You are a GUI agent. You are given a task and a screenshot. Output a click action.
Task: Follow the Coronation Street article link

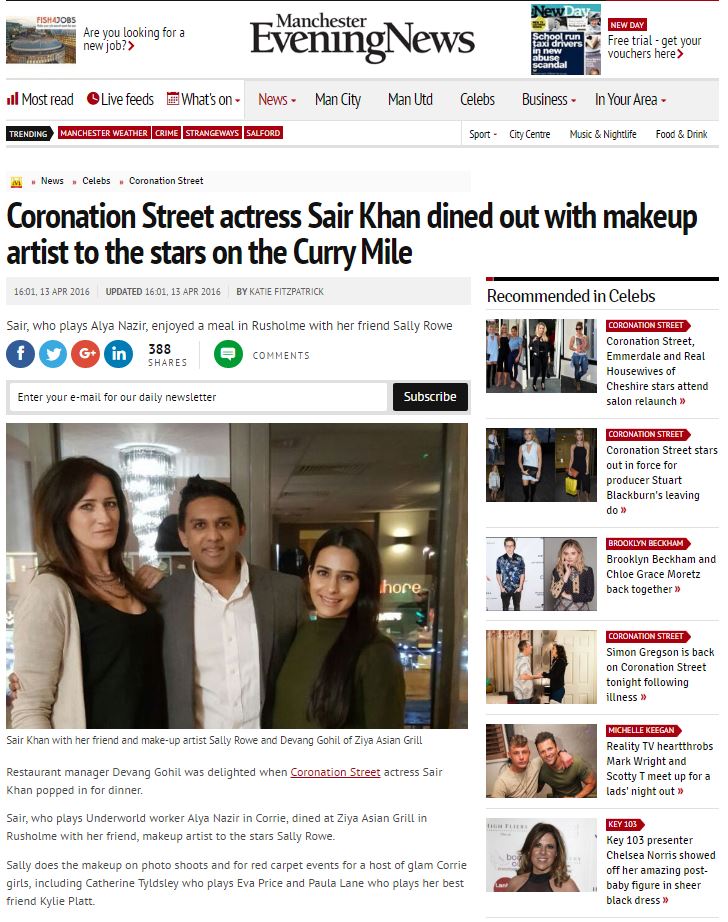(335, 772)
